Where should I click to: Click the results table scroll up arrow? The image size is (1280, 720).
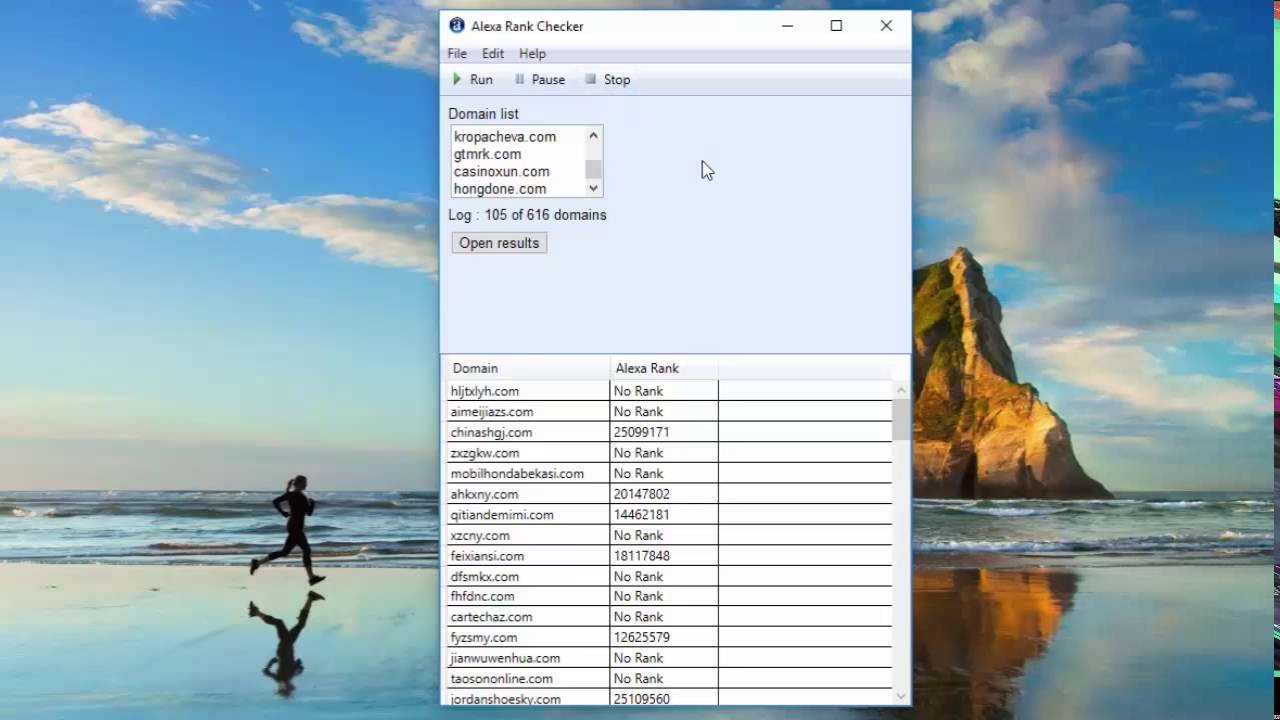tap(901, 390)
